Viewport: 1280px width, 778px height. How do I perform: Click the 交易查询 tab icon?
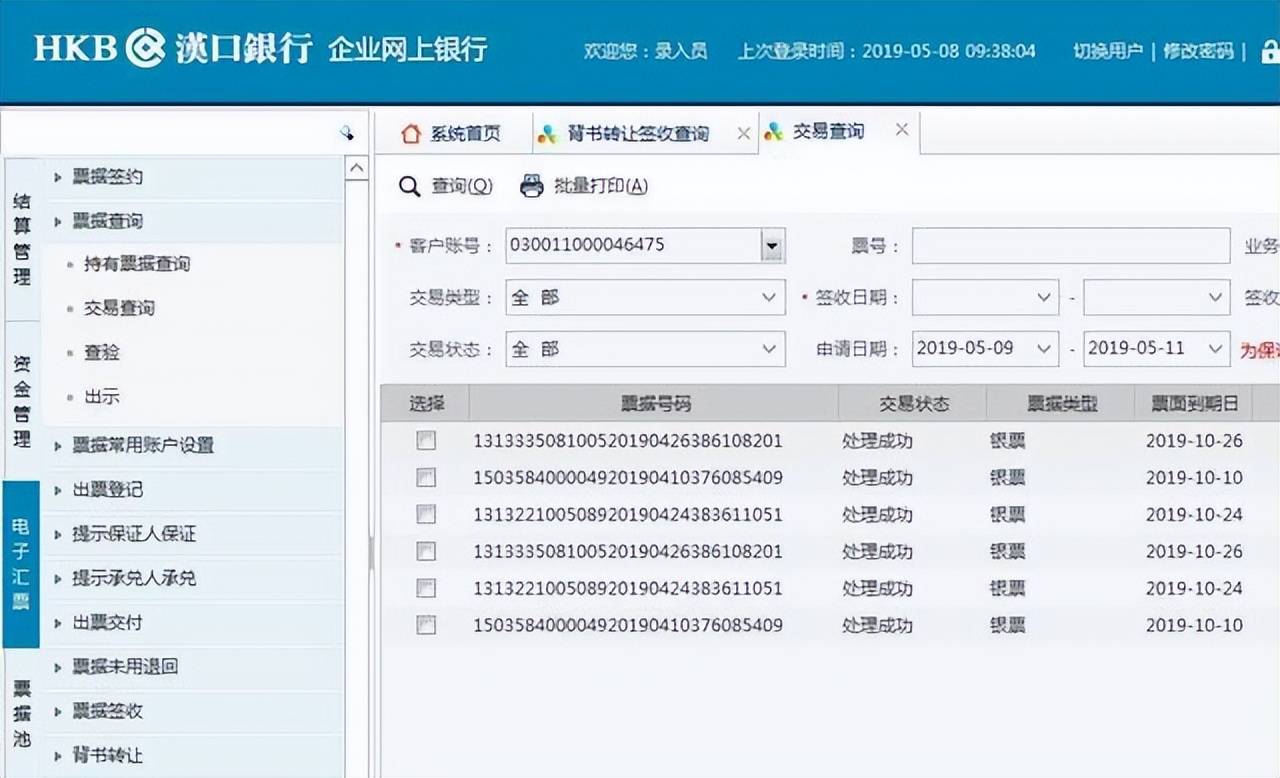(774, 131)
